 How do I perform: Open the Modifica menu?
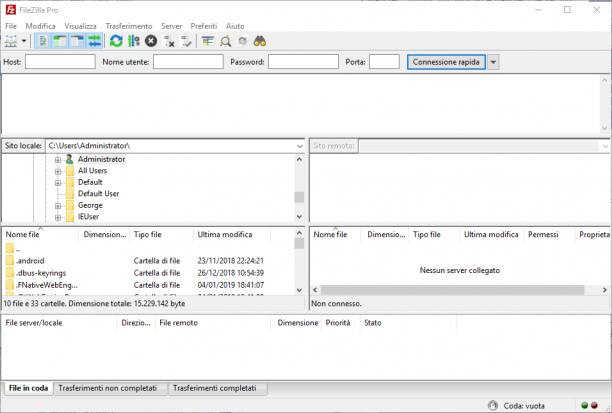click(41, 26)
